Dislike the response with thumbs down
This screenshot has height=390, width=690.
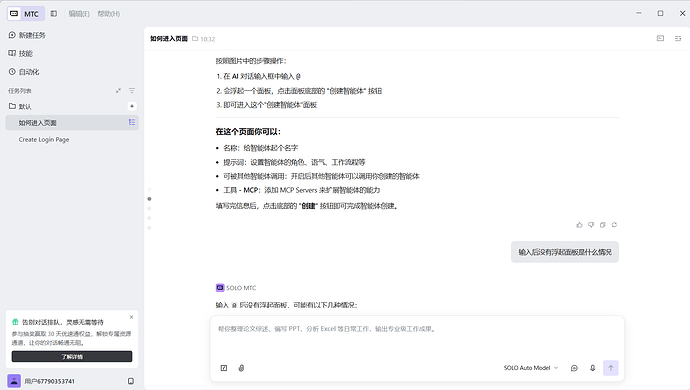coord(591,225)
